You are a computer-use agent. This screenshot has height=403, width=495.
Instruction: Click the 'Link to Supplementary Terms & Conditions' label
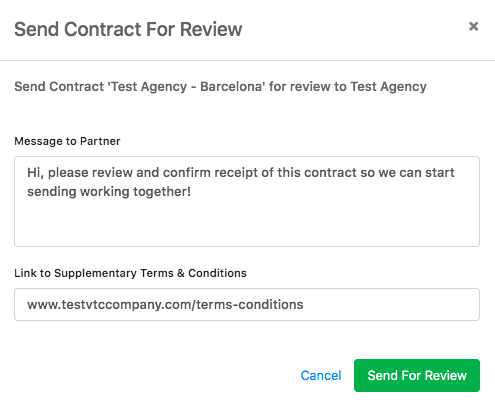click(x=130, y=273)
